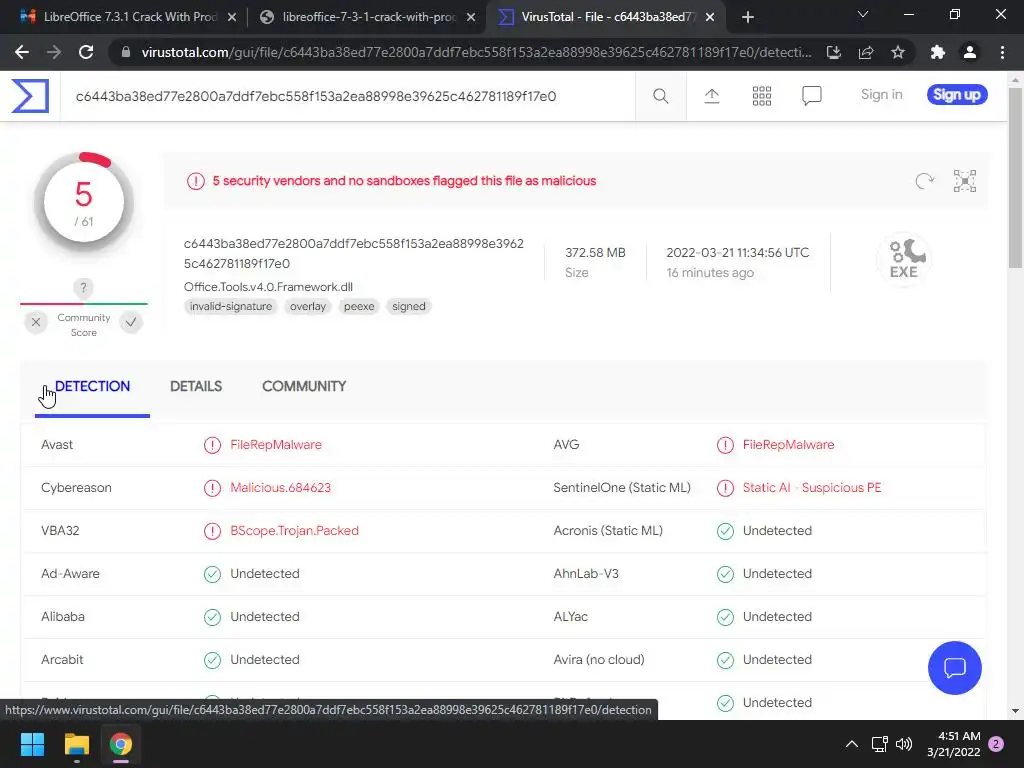Click the SentinelOne alert icon
The image size is (1024, 768).
[725, 488]
